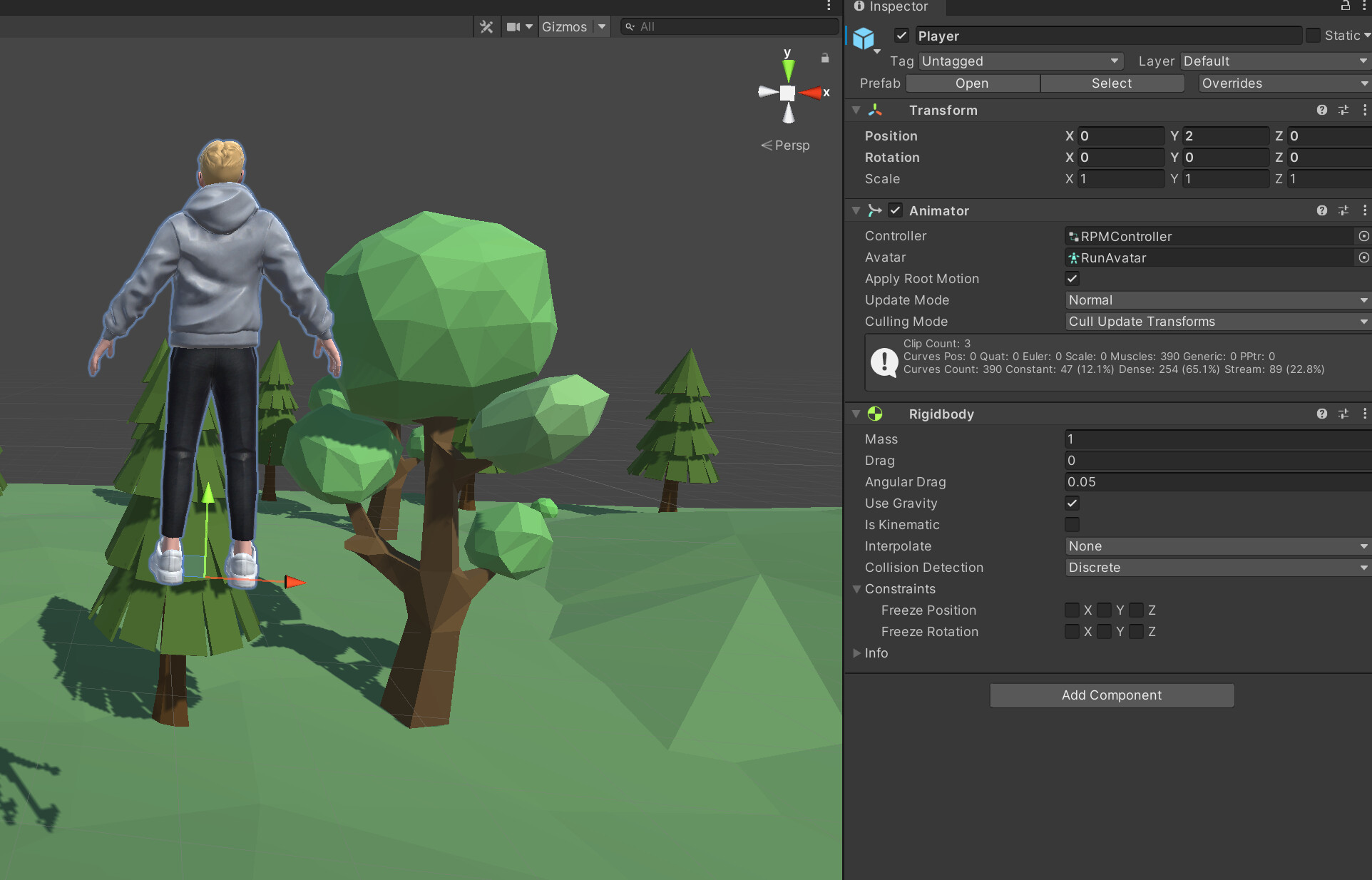
Task: Check Freeze Rotation X constraint
Action: 1072,632
